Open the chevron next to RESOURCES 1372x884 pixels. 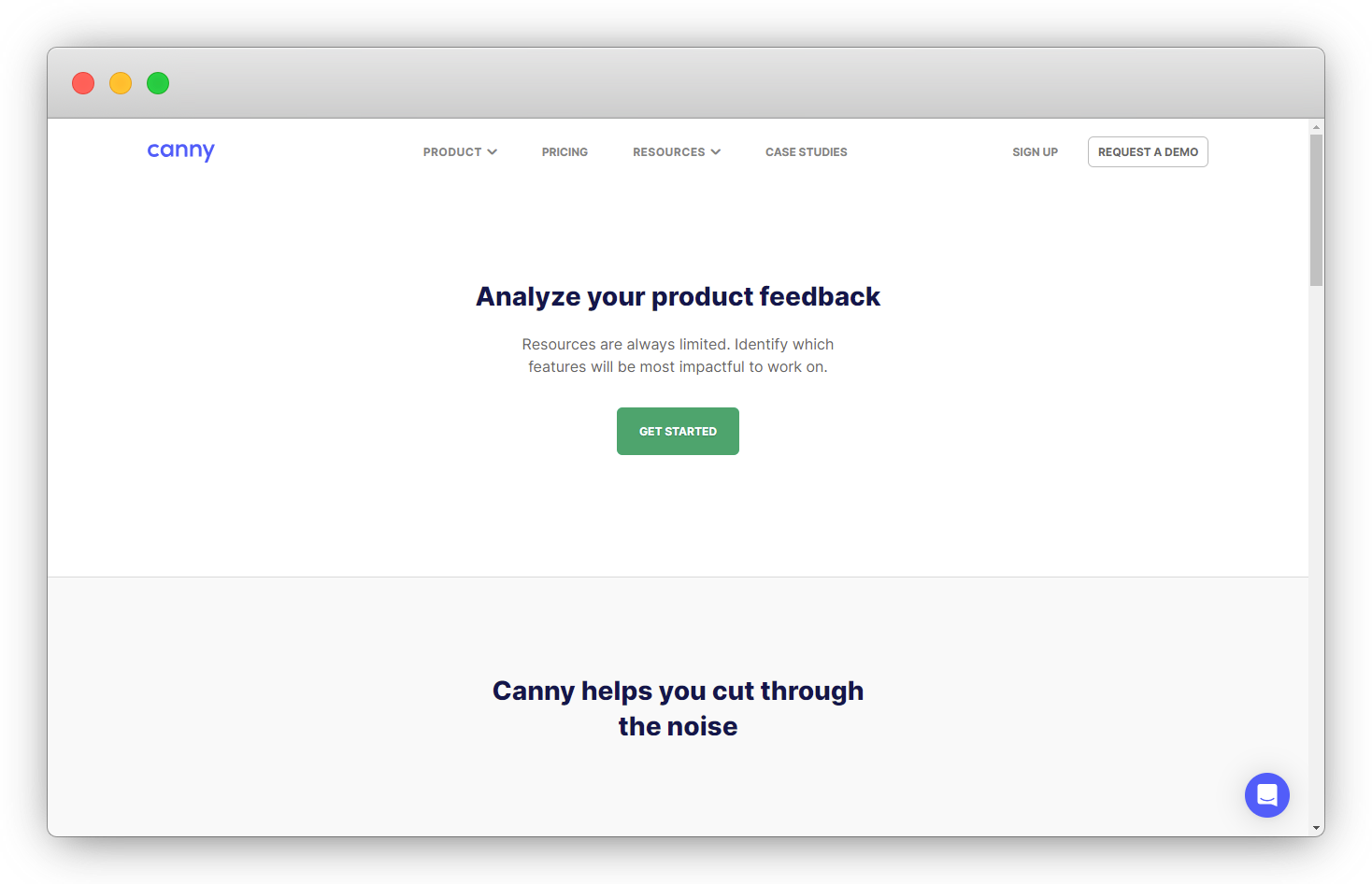(716, 151)
